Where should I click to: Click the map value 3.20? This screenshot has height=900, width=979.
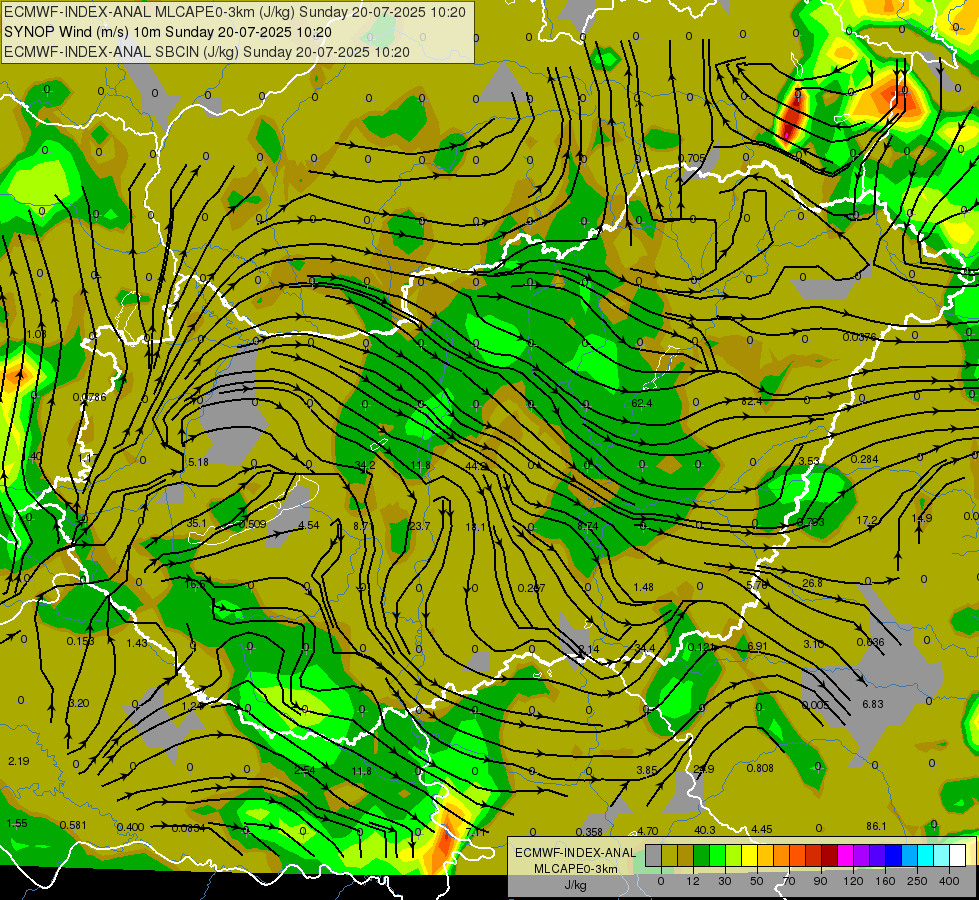point(79,703)
